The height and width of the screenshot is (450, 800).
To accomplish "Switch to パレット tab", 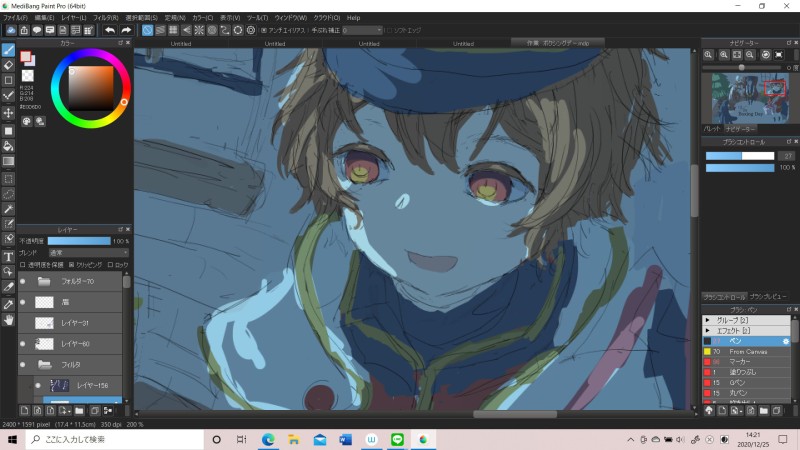I will [712, 129].
